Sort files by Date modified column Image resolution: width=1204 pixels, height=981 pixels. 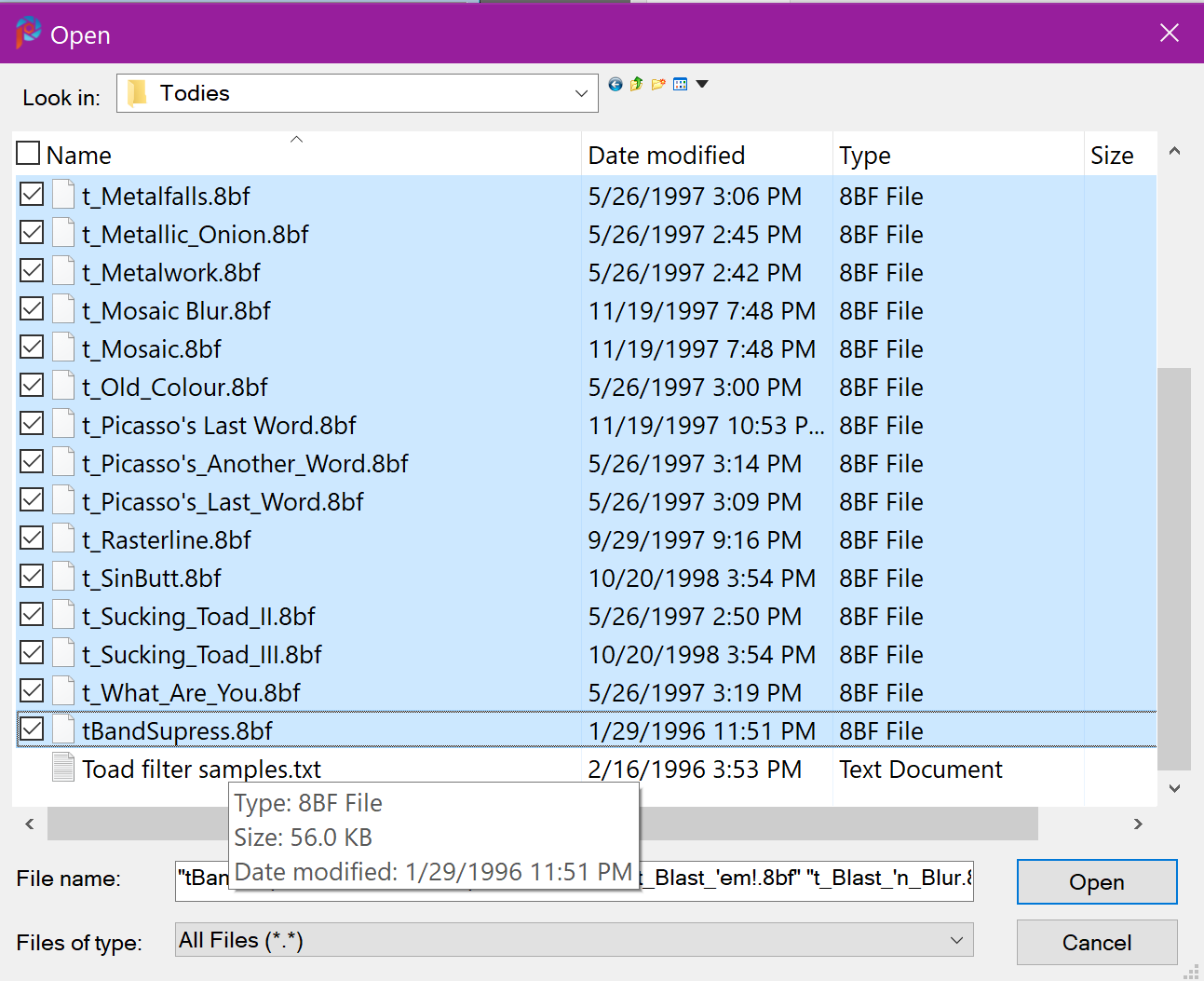(667, 156)
